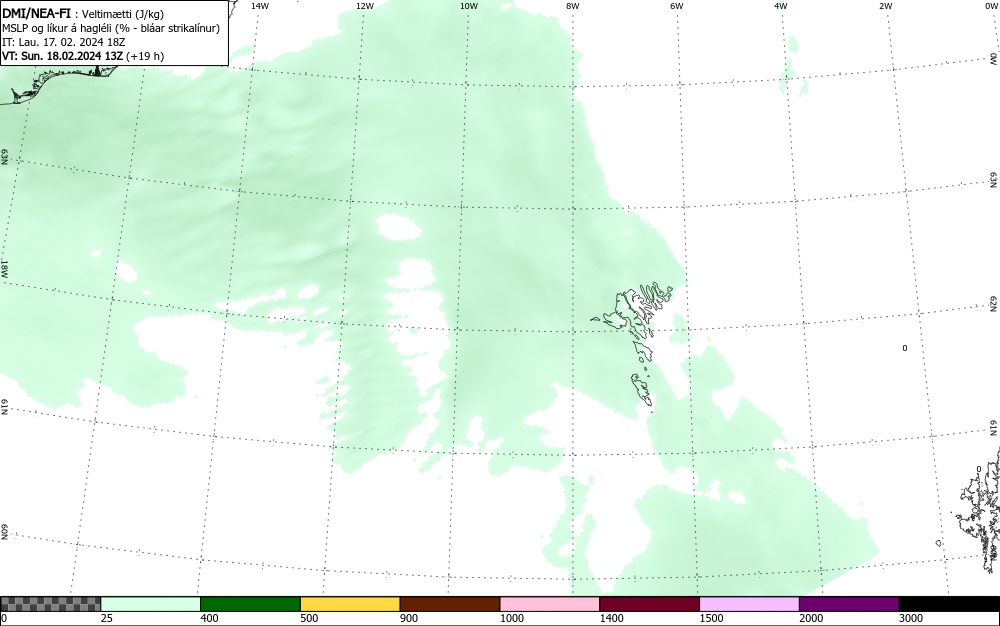The image size is (1000, 626).
Task: Click the '60N' latitude label
Action: pos(4,533)
